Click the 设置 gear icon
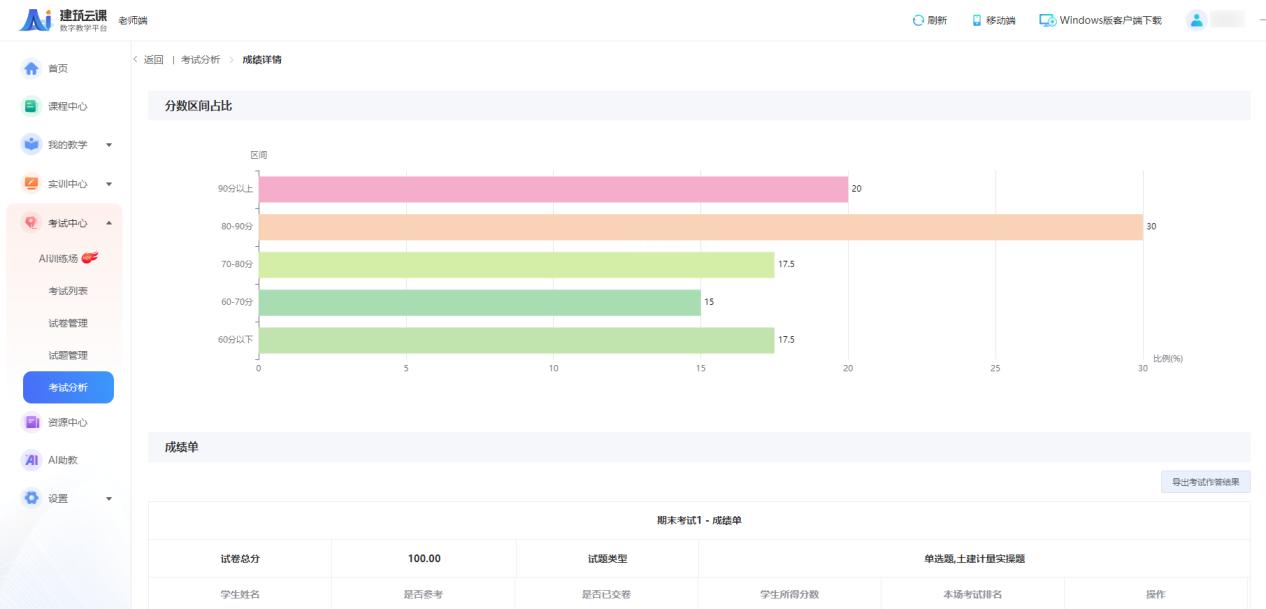The width and height of the screenshot is (1266, 609). pos(30,498)
